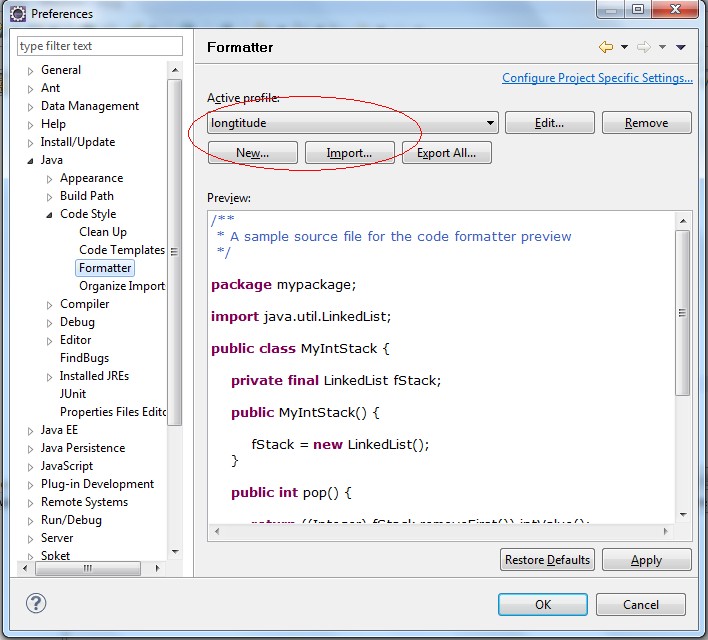Click the forward navigation arrow icon
This screenshot has width=708, height=640.
pos(643,47)
